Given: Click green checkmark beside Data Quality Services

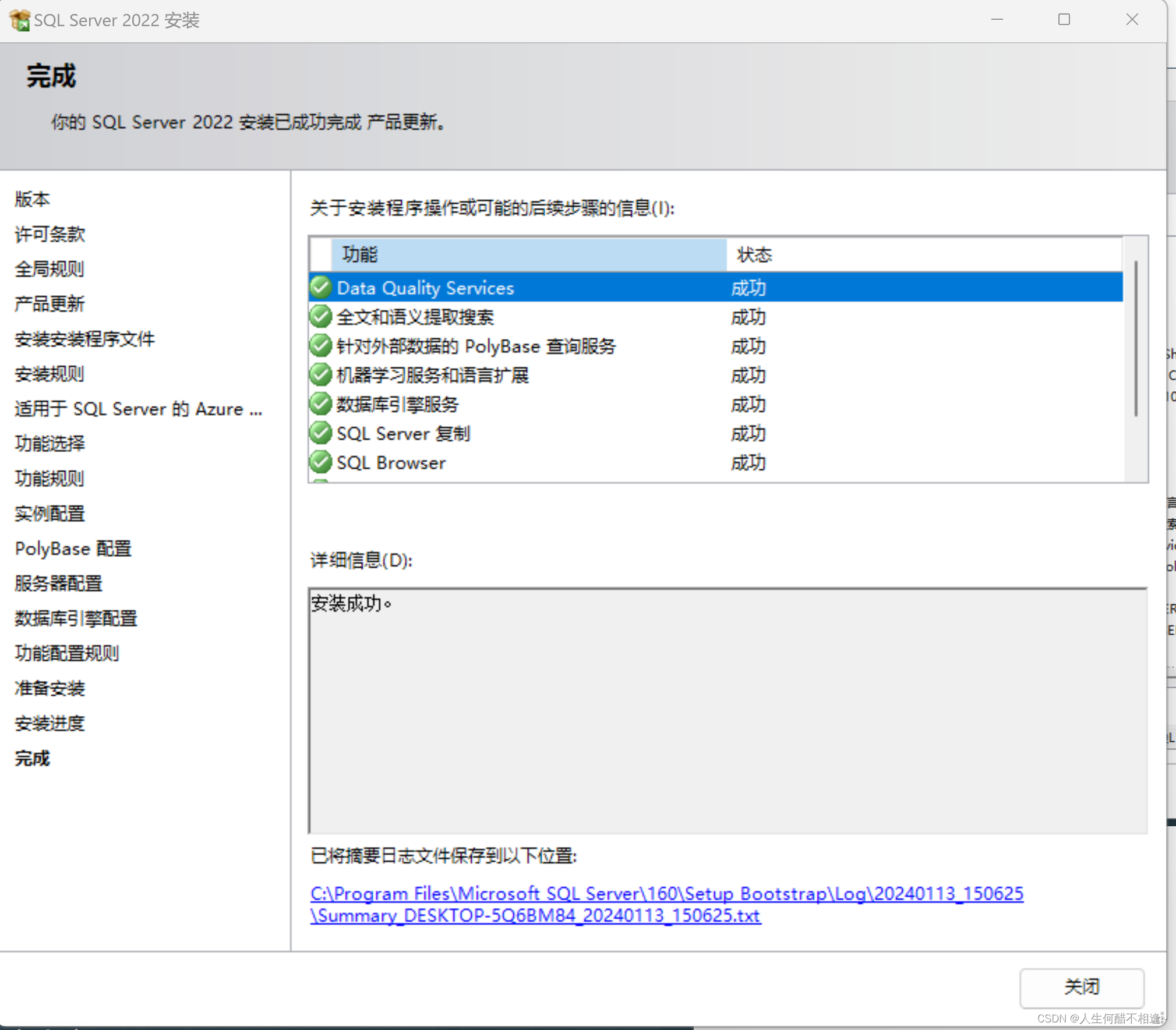Looking at the screenshot, I should [320, 287].
